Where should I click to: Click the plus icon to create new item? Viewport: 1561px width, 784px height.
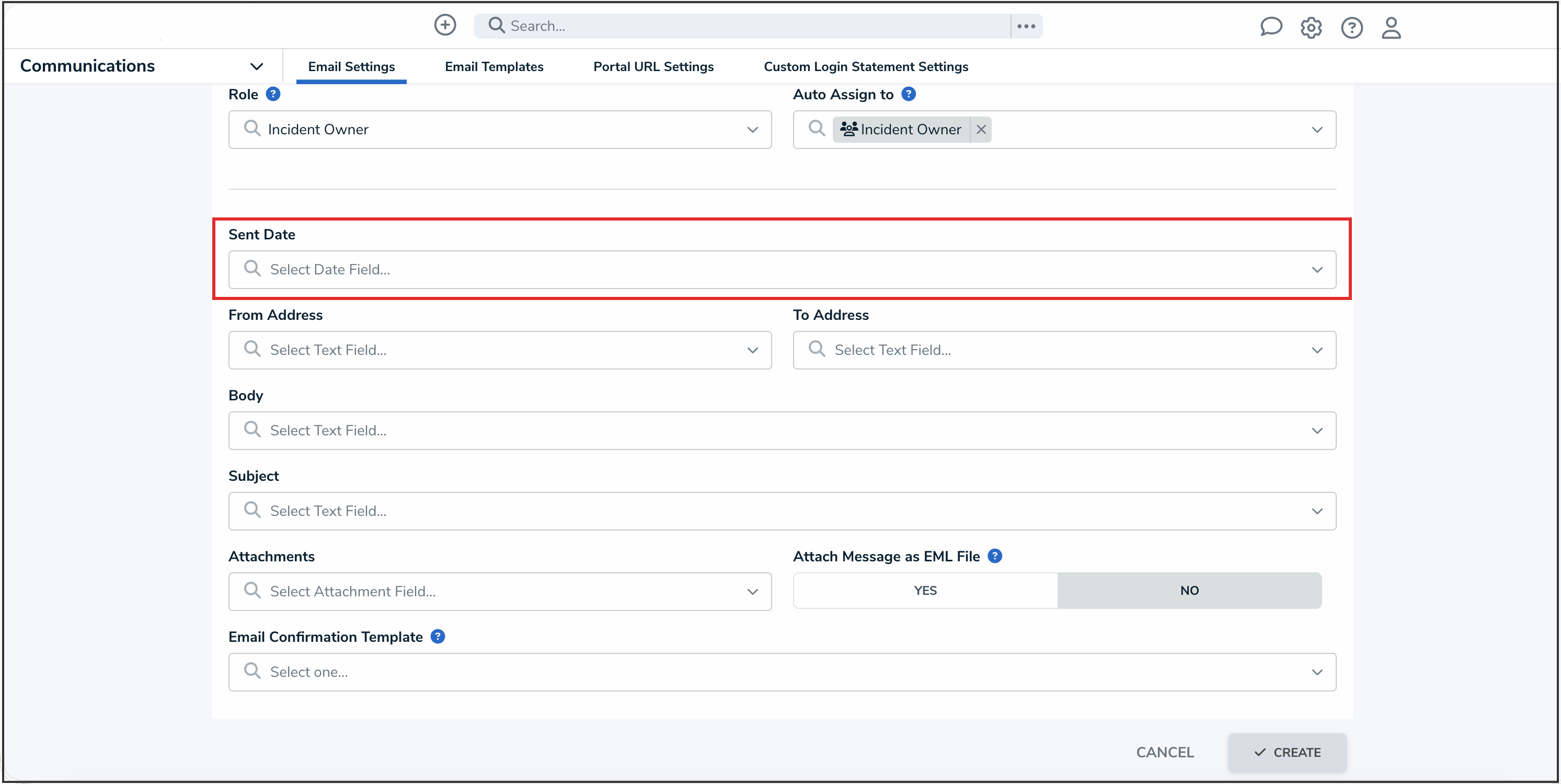click(x=445, y=26)
